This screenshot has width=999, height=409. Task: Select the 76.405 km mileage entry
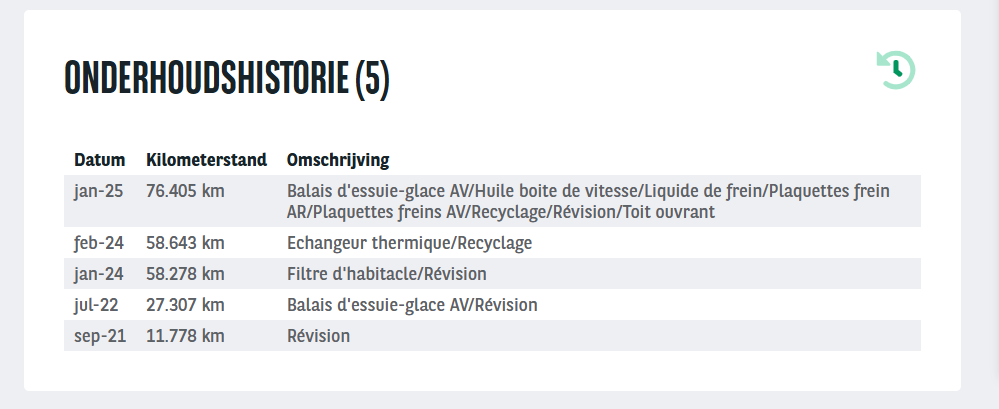coord(185,191)
